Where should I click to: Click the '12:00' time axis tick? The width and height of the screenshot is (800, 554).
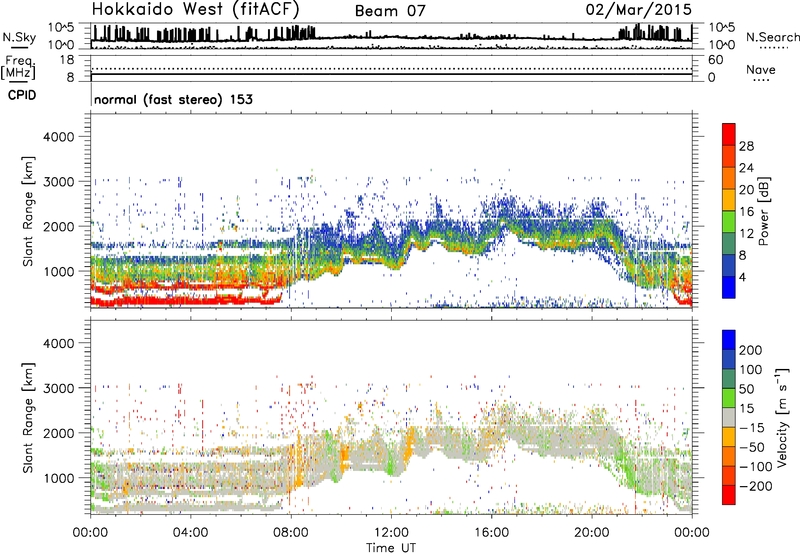click(391, 533)
